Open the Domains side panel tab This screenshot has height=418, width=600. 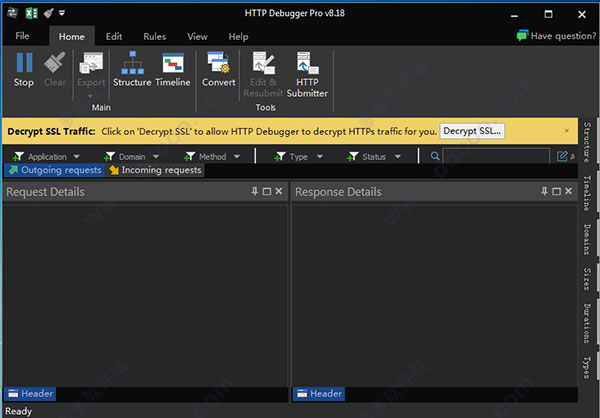click(587, 239)
